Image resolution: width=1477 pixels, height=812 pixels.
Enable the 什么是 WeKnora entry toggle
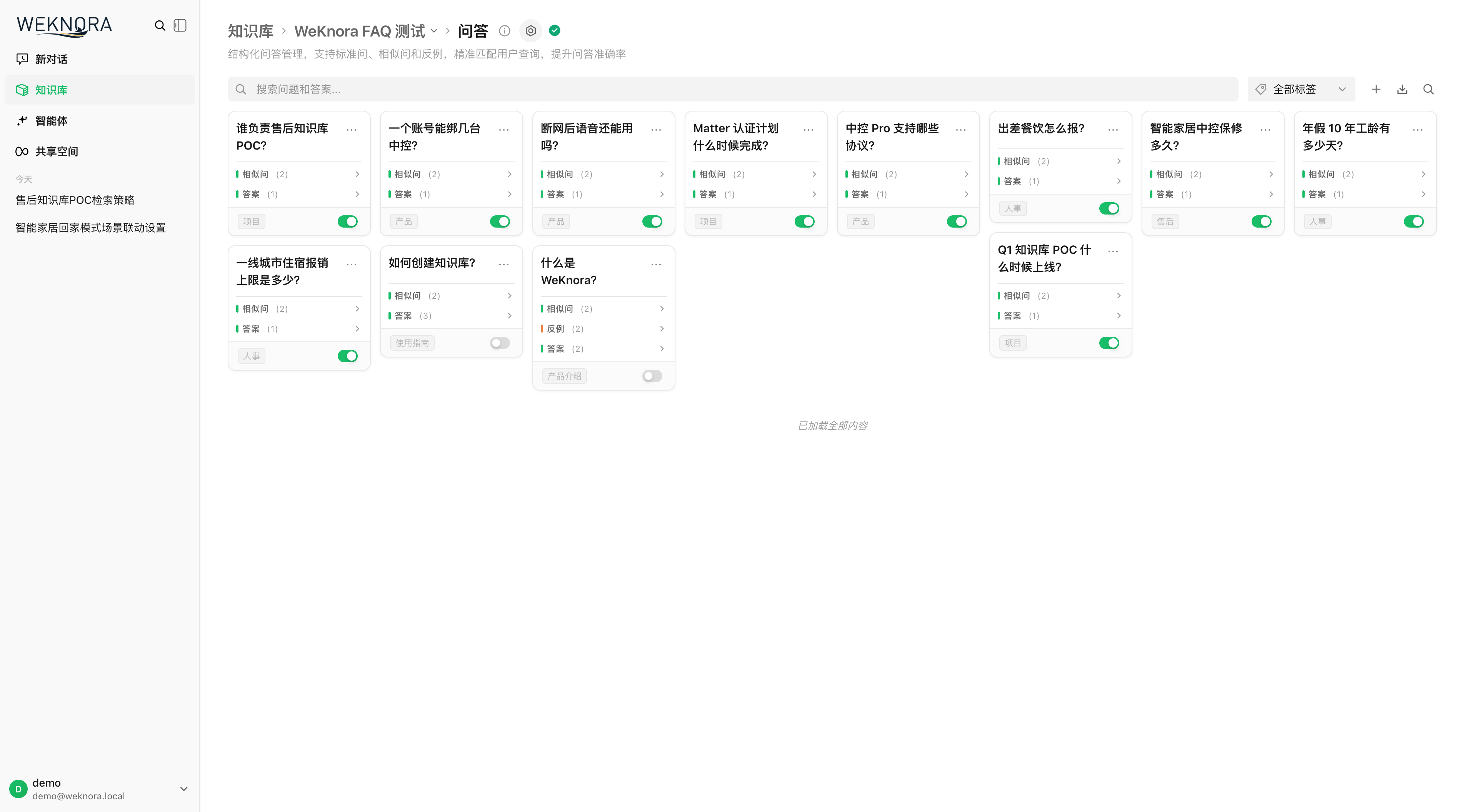652,376
